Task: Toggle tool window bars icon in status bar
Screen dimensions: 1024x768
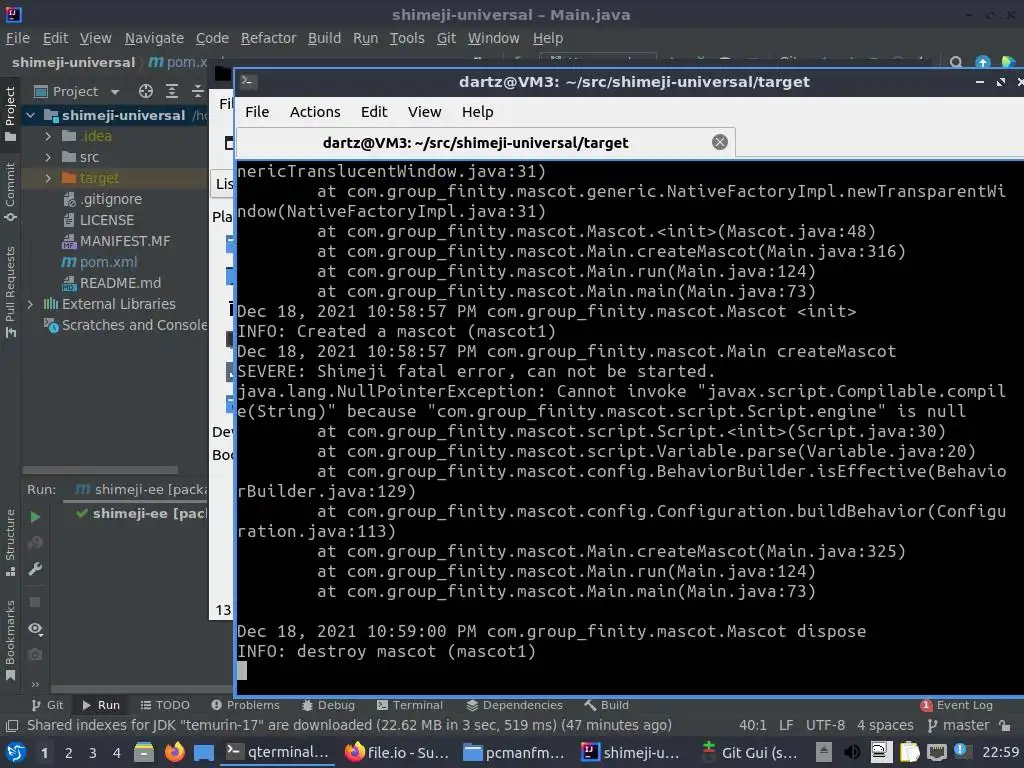Action: pos(12,726)
